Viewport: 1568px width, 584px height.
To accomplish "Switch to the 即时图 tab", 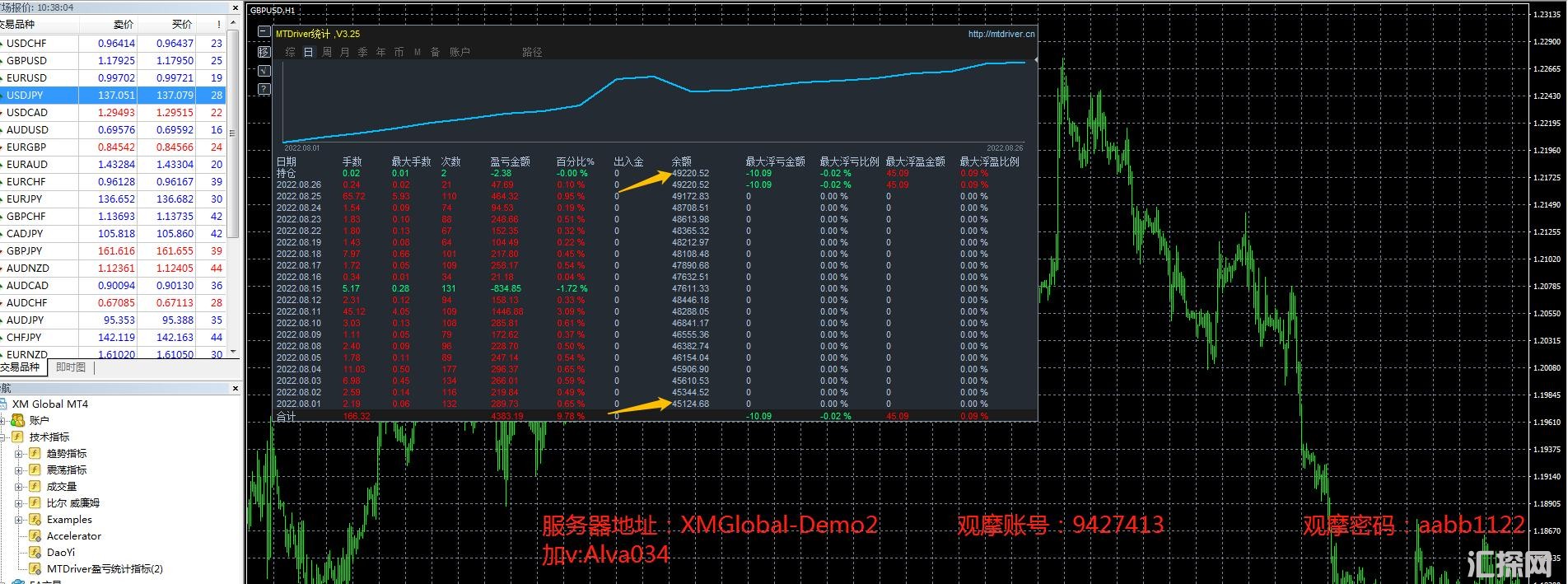I will (x=71, y=367).
